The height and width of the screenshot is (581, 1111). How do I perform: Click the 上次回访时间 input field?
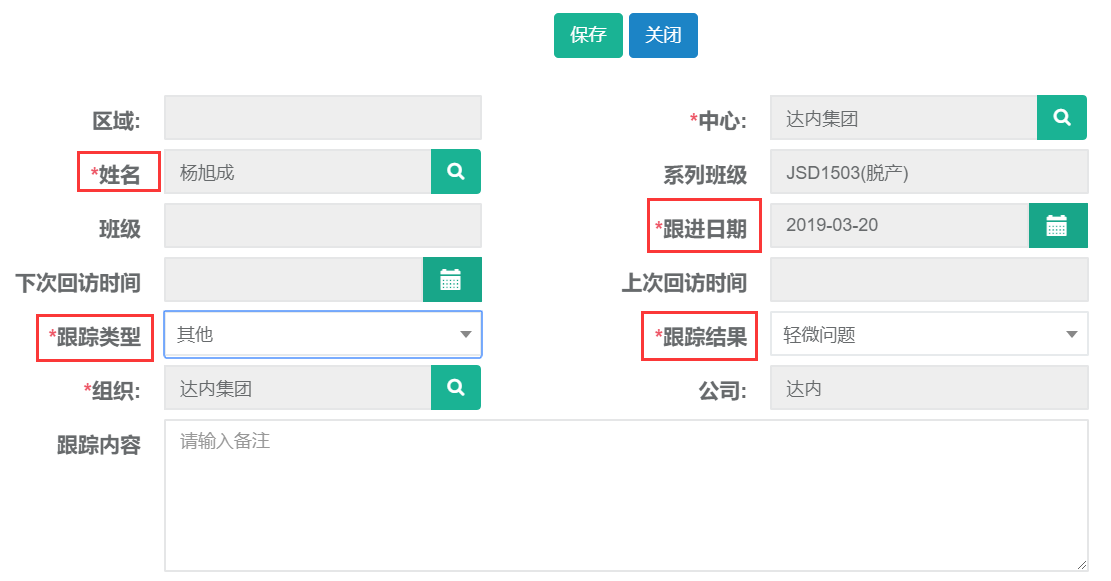pos(928,280)
